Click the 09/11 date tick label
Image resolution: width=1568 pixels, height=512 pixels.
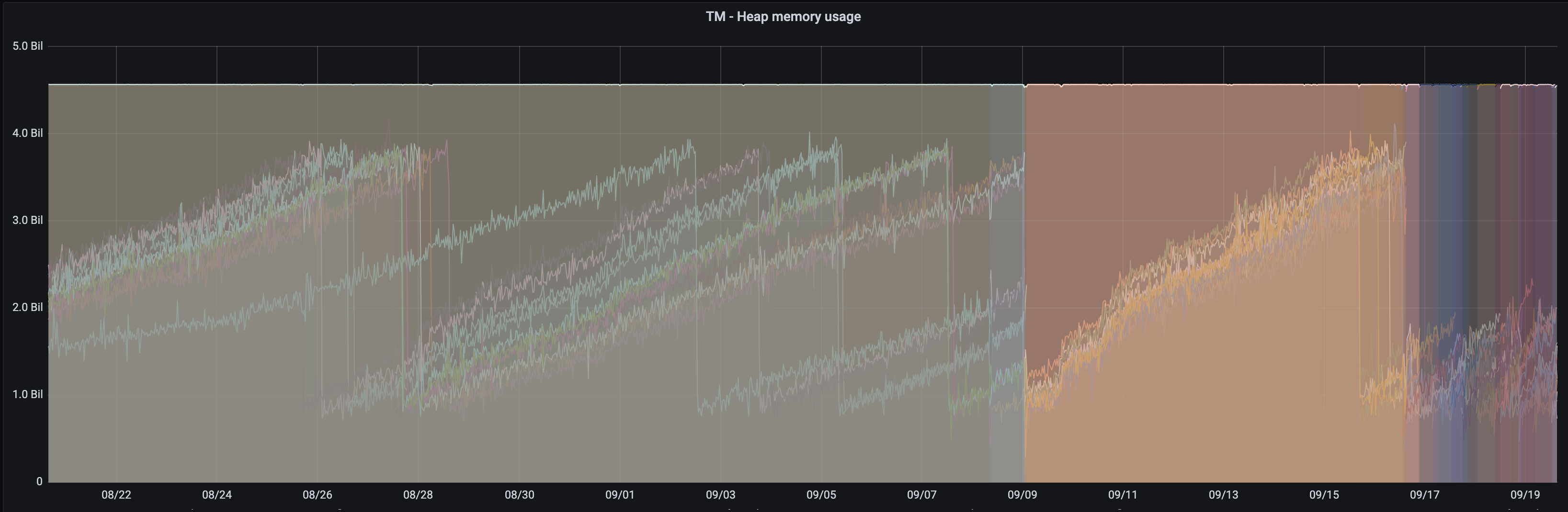pyautogui.click(x=1123, y=494)
